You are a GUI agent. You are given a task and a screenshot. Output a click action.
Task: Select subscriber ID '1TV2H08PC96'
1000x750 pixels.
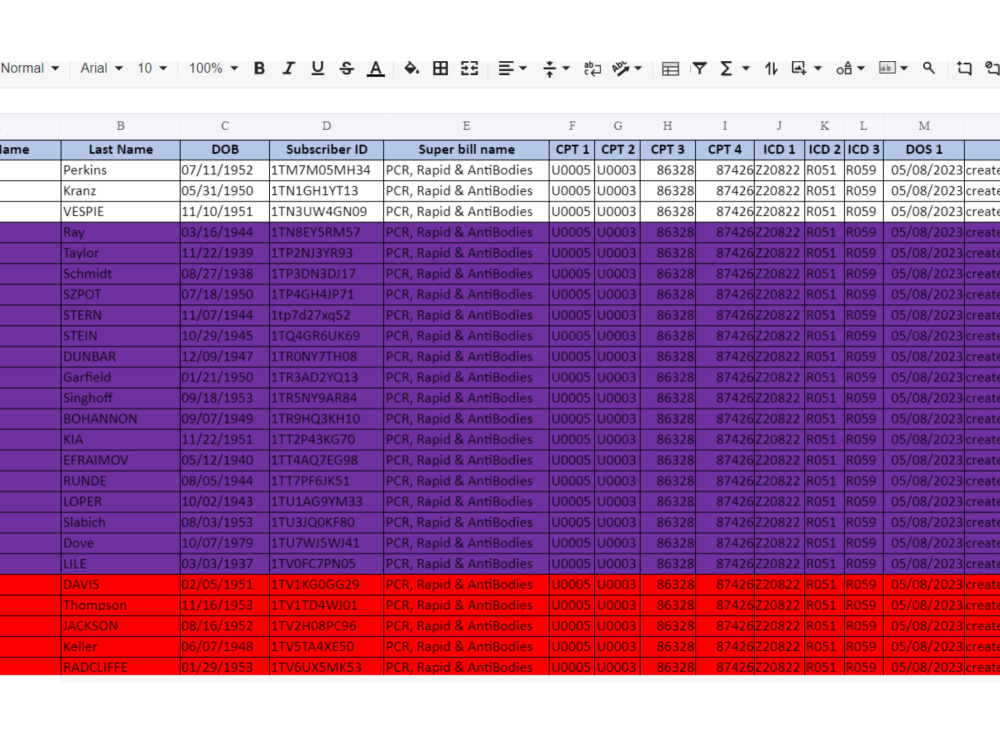(327, 626)
